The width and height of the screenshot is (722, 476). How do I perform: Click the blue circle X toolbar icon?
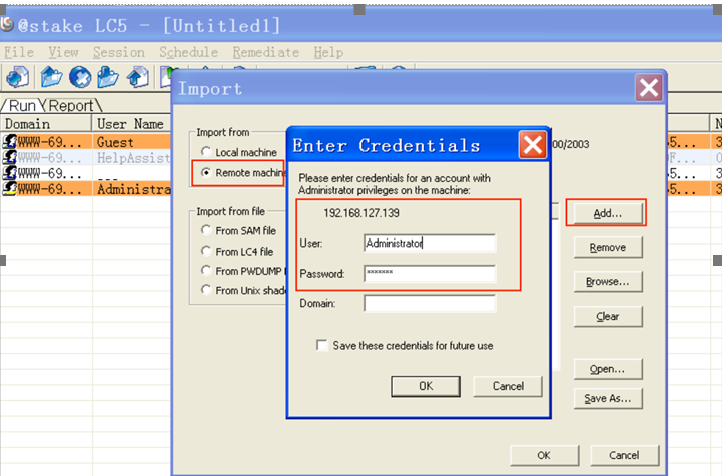(80, 77)
